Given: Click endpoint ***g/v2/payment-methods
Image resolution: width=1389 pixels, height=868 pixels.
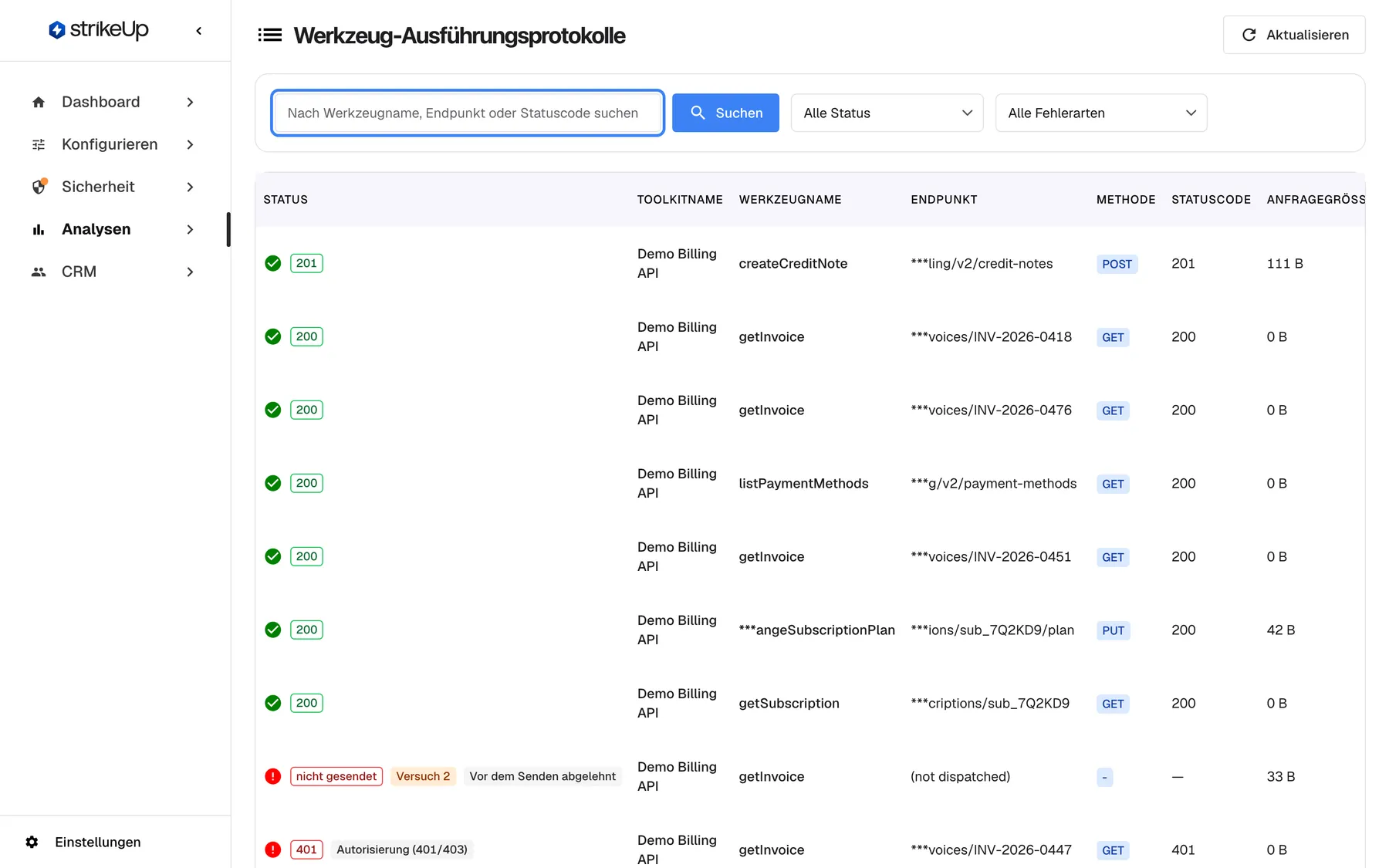Looking at the screenshot, I should pyautogui.click(x=993, y=483).
